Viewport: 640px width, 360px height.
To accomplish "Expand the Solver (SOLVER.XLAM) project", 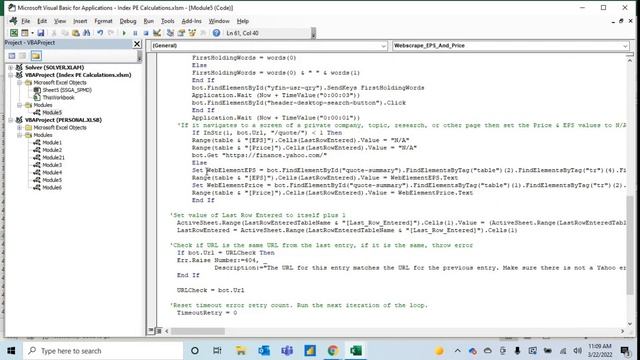I will click(11, 67).
